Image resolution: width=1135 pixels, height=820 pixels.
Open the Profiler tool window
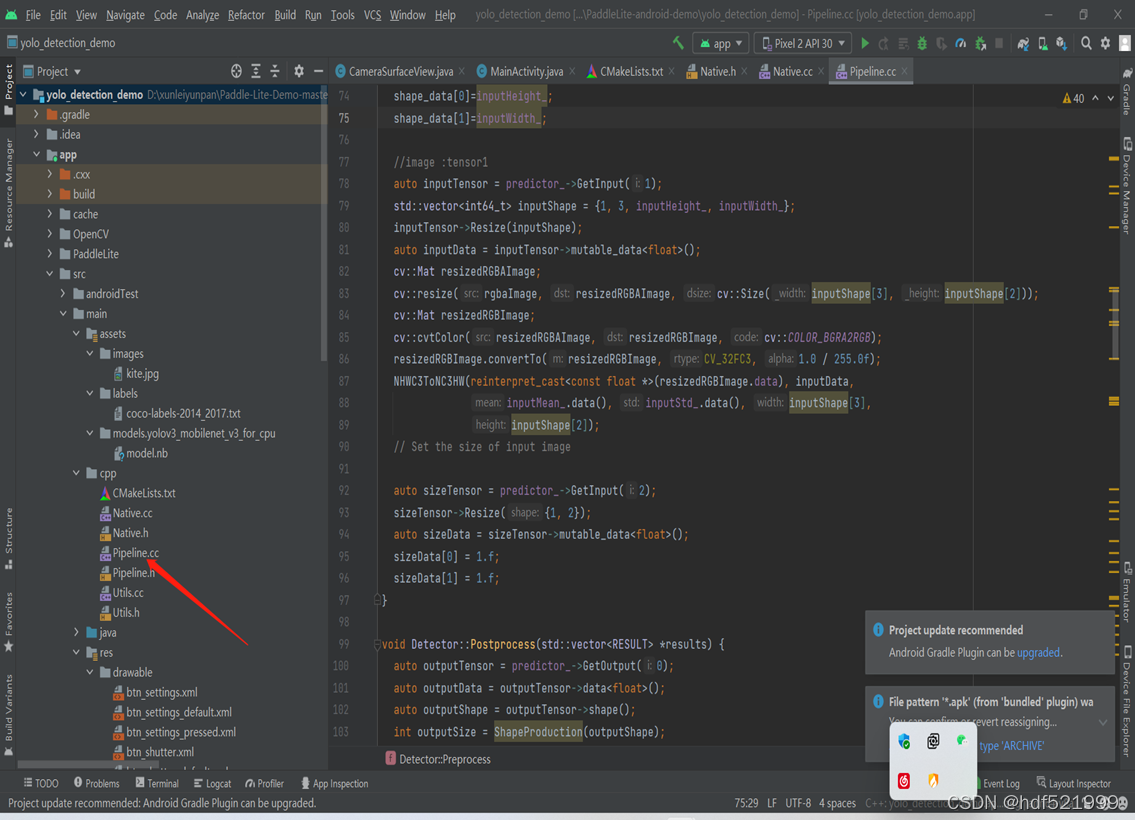click(264, 783)
